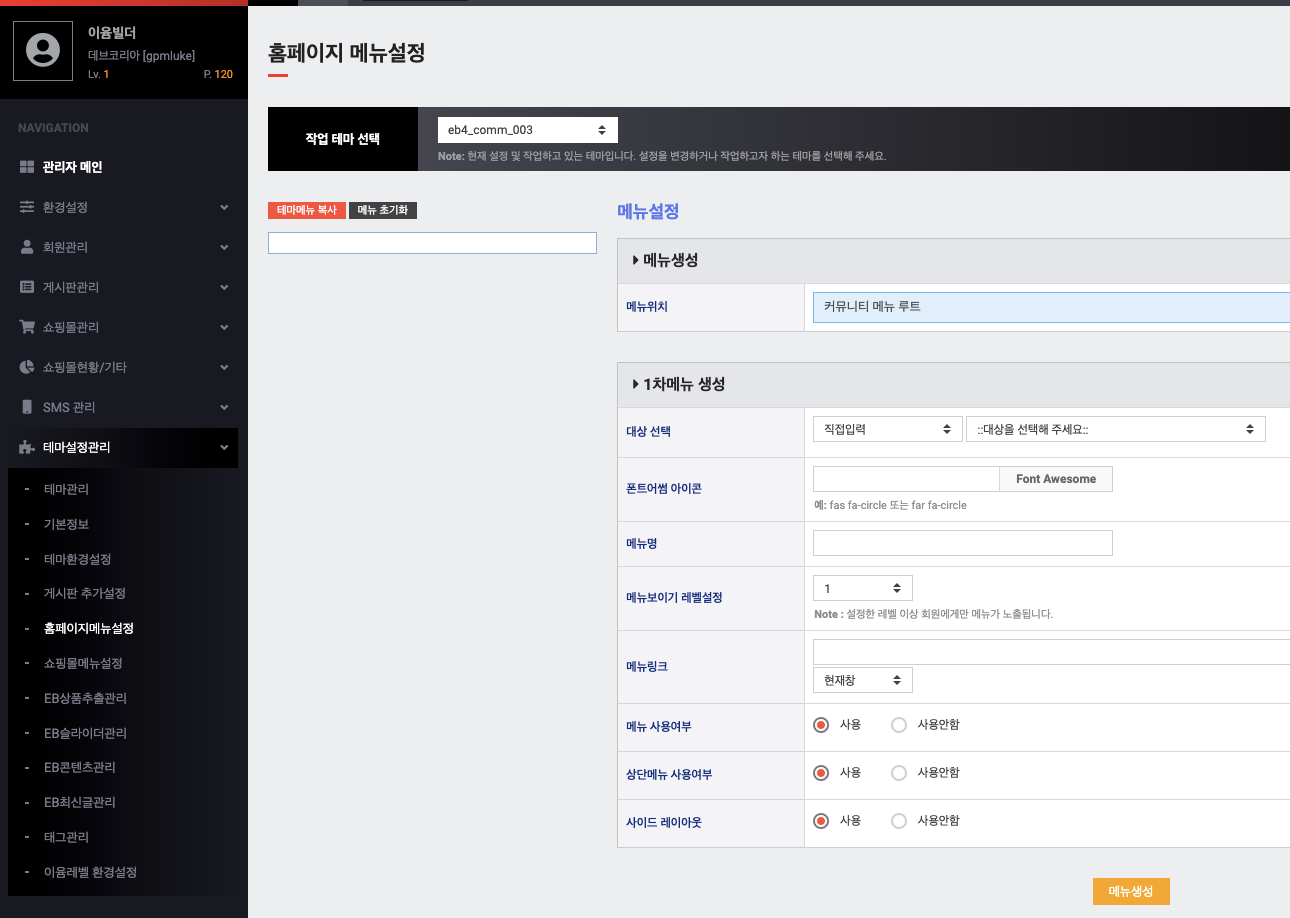Open the 게시판 추가설정 submenu item
Image resolution: width=1290 pixels, height=918 pixels.
85,594
